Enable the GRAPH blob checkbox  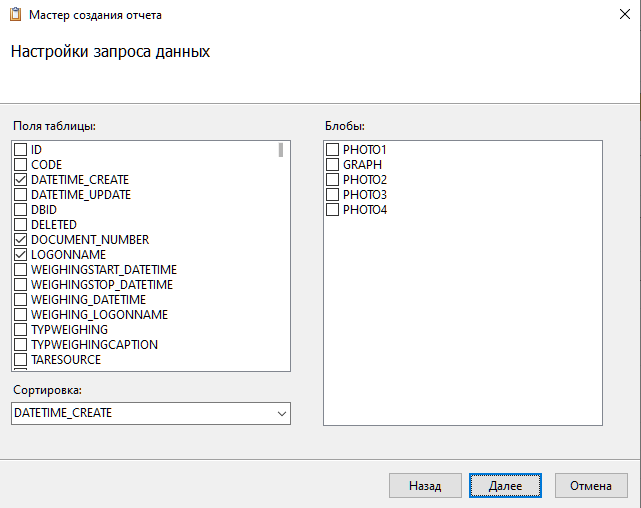coord(333,165)
